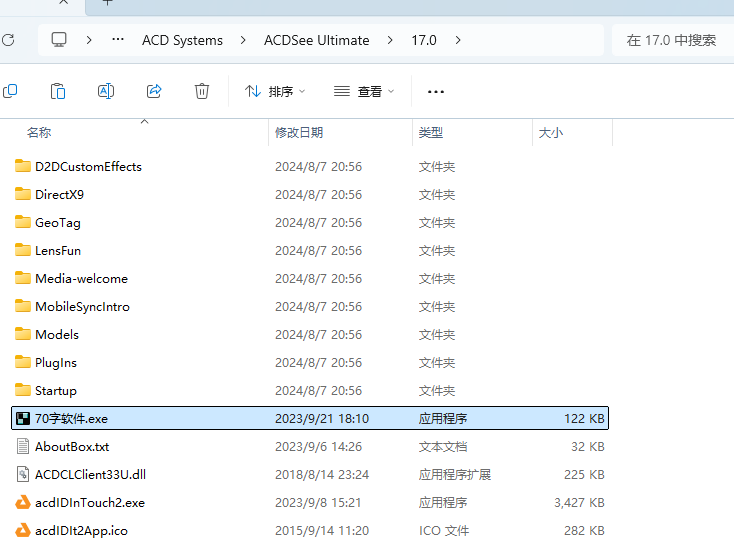Click the This PC monitor icon in breadcrumb
This screenshot has width=734, height=542.
59,40
